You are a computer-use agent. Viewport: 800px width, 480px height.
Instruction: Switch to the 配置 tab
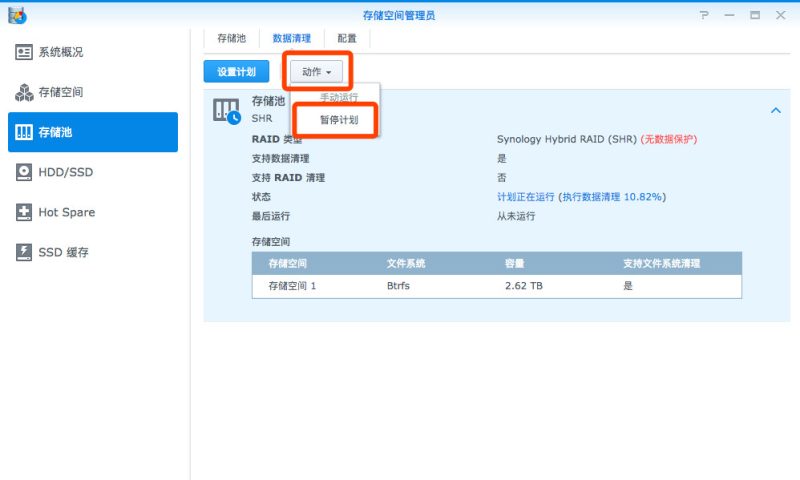tap(347, 38)
